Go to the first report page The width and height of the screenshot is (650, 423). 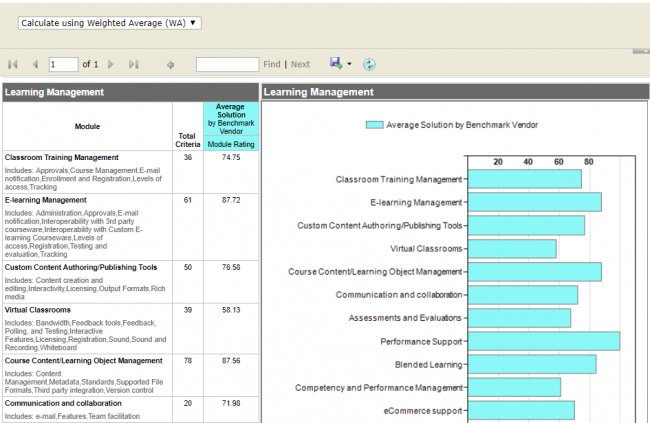coord(13,64)
